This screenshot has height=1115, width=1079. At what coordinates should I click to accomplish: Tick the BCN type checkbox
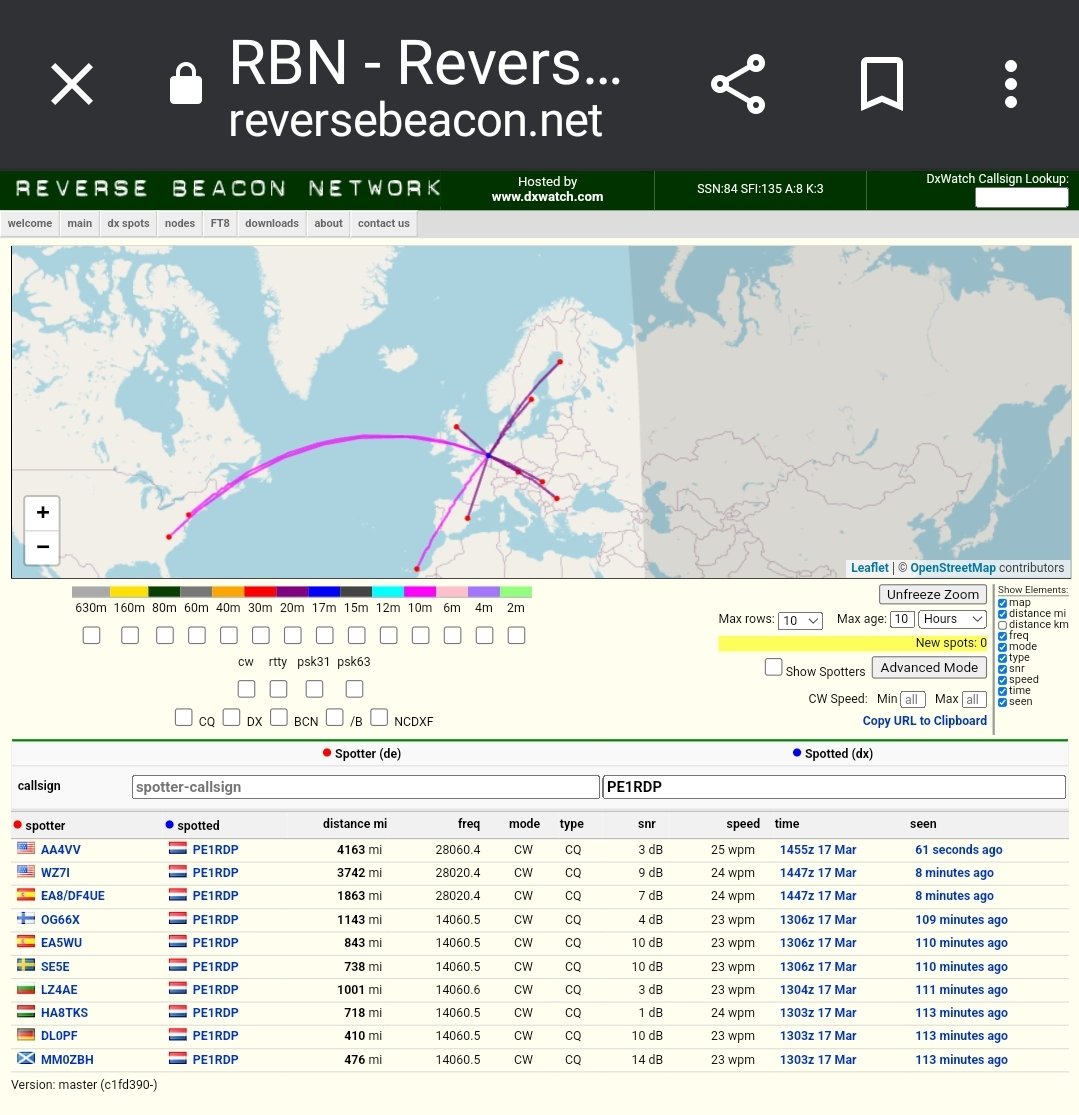tap(279, 717)
